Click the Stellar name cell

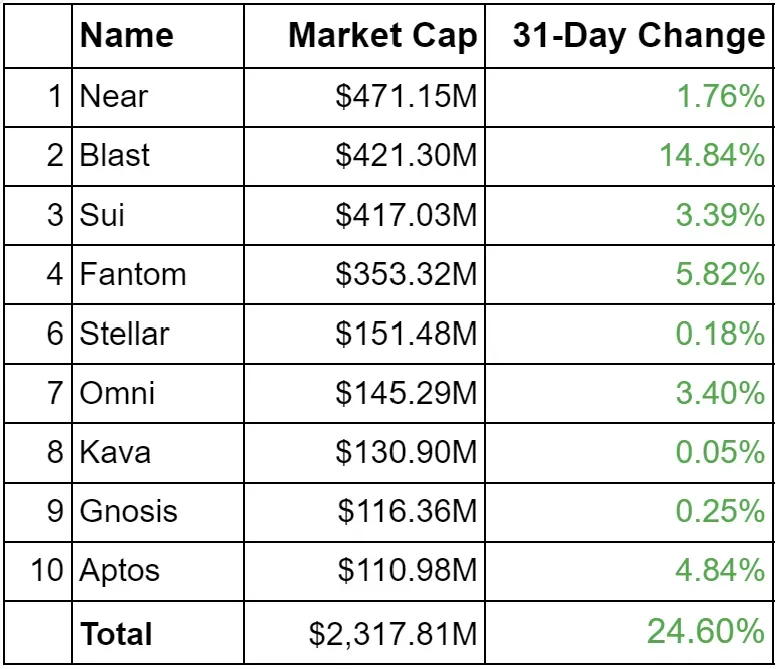(x=124, y=333)
